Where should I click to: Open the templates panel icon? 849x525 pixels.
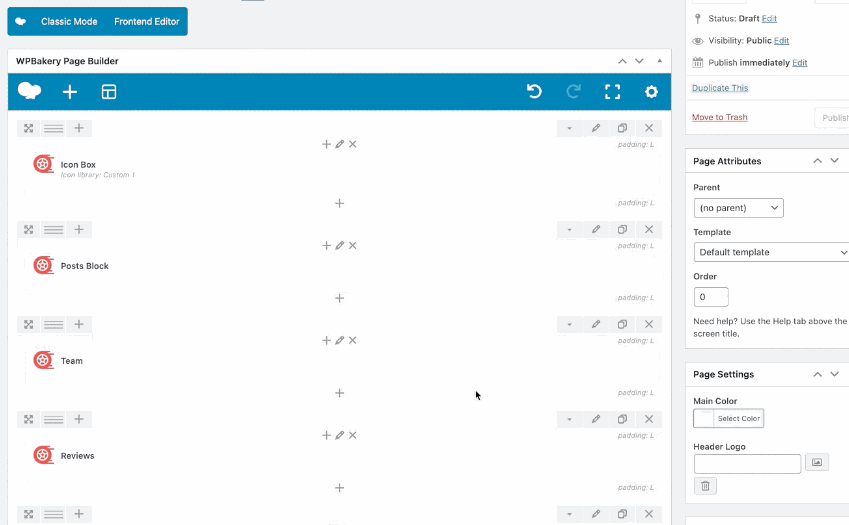click(109, 92)
